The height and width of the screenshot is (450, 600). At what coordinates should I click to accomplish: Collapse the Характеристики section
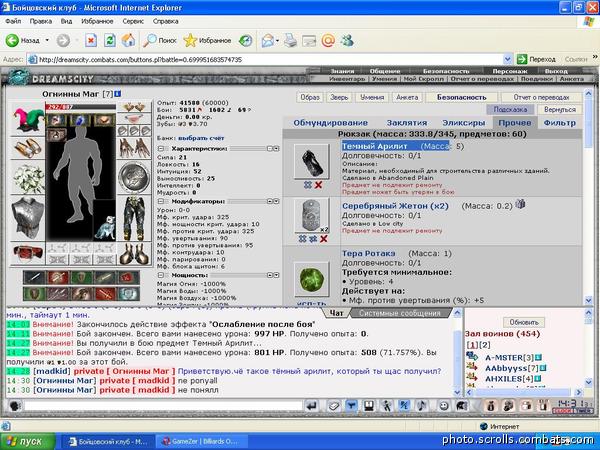[x=161, y=148]
